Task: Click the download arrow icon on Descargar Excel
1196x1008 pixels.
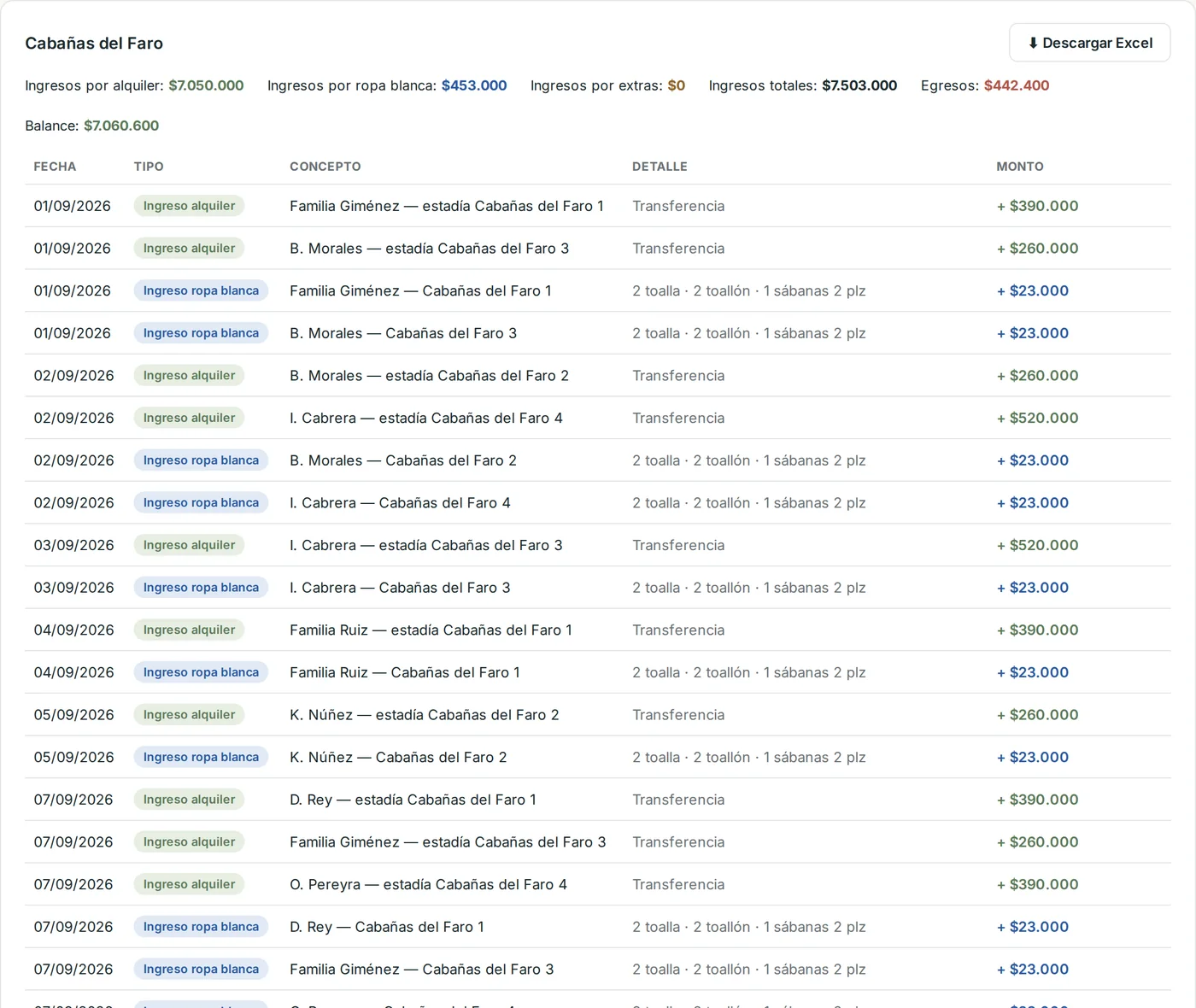Action: click(x=1033, y=43)
